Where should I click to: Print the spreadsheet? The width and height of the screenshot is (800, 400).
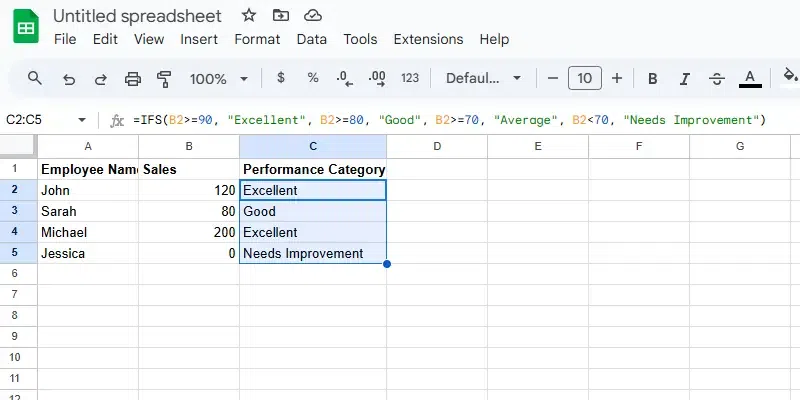133,78
